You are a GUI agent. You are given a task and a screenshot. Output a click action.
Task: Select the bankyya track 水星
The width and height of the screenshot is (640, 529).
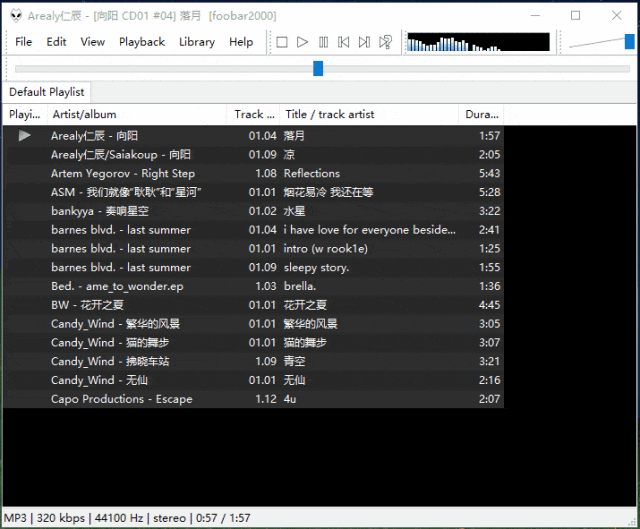(x=253, y=211)
